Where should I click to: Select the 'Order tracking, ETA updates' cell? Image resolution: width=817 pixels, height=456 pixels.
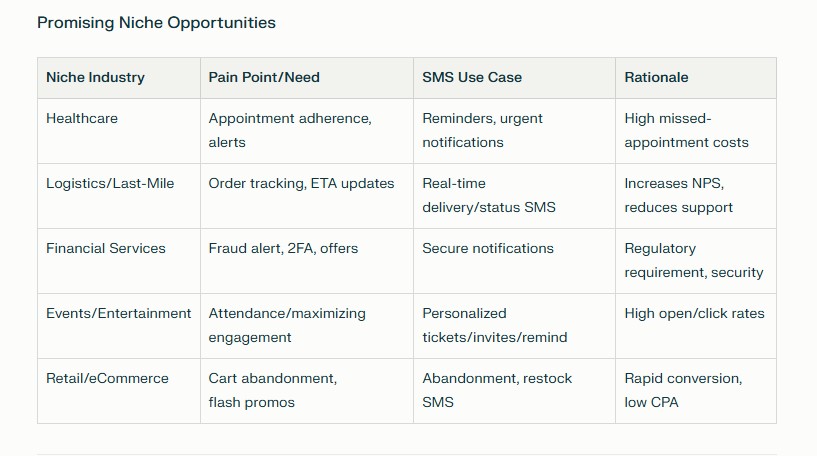click(x=301, y=183)
